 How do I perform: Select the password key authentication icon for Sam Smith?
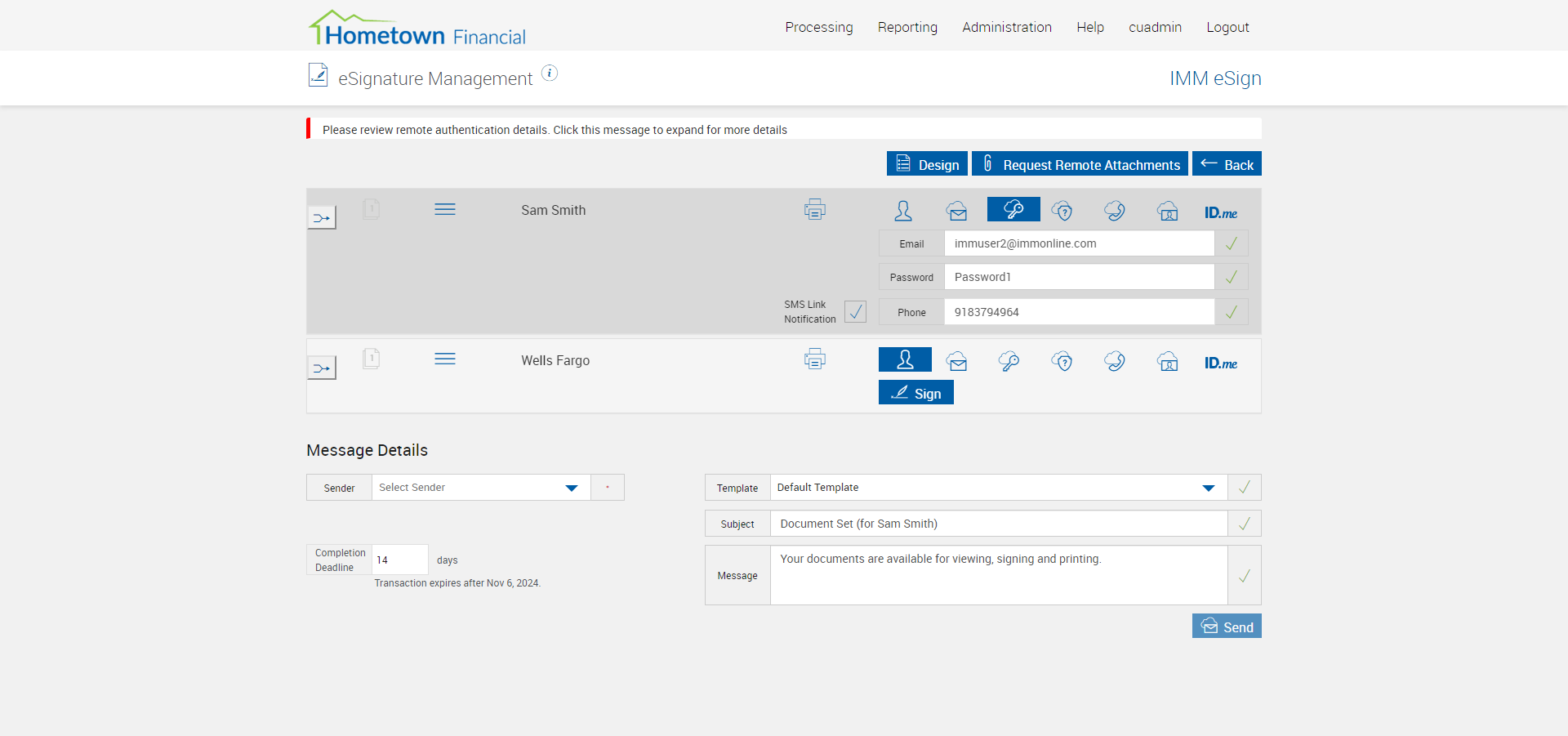[1013, 209]
